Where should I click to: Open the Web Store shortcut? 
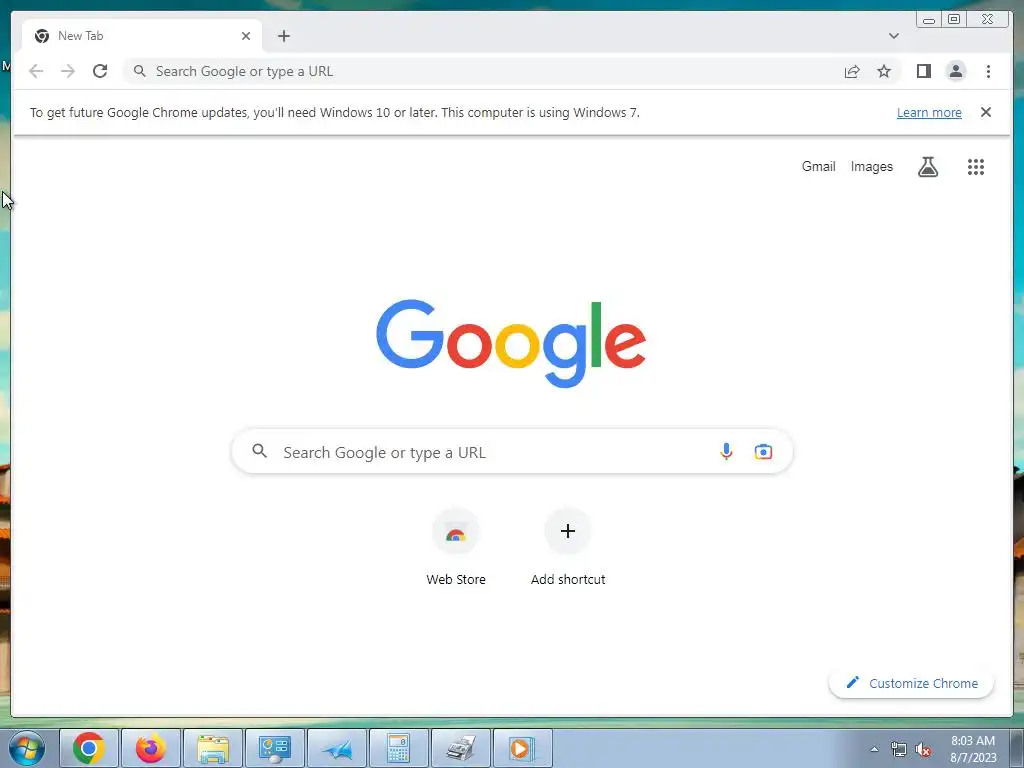[x=456, y=548]
